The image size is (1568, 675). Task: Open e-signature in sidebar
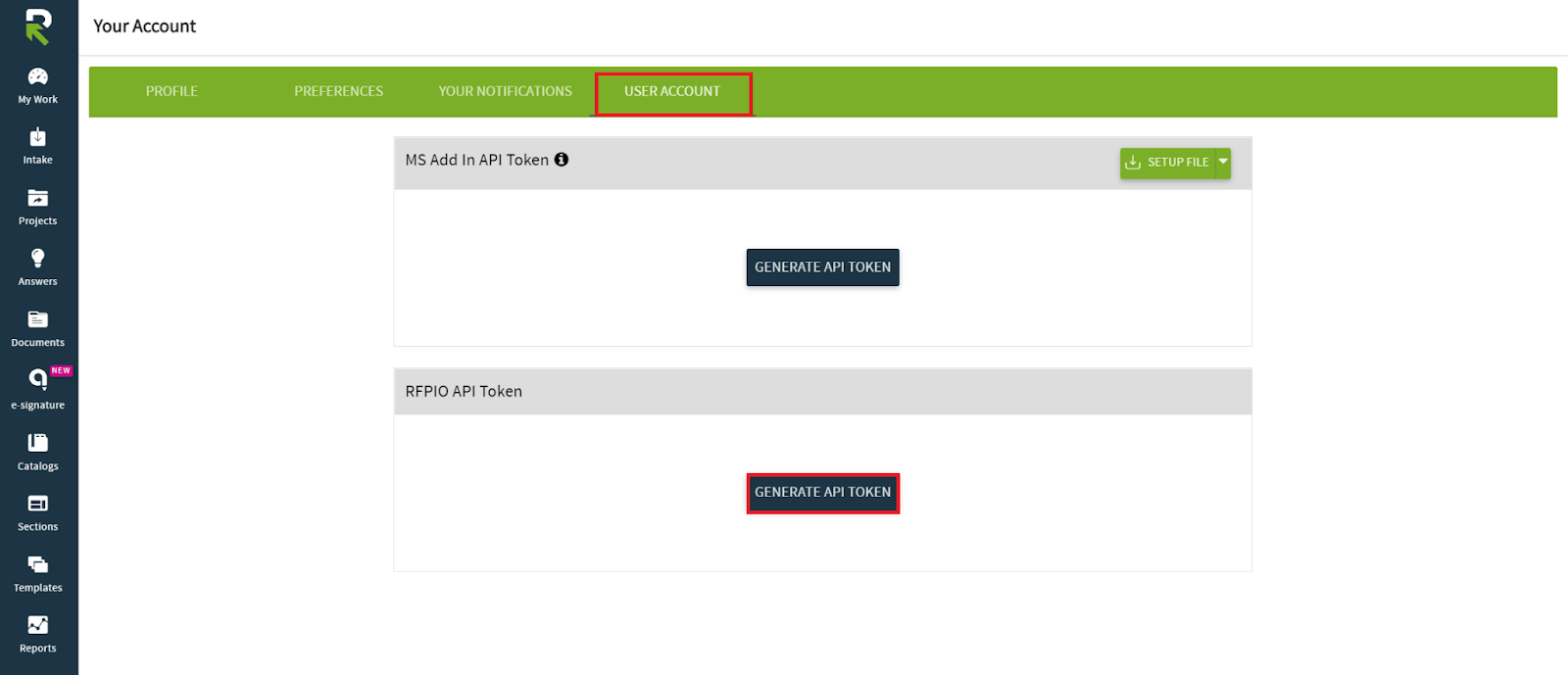click(x=38, y=390)
